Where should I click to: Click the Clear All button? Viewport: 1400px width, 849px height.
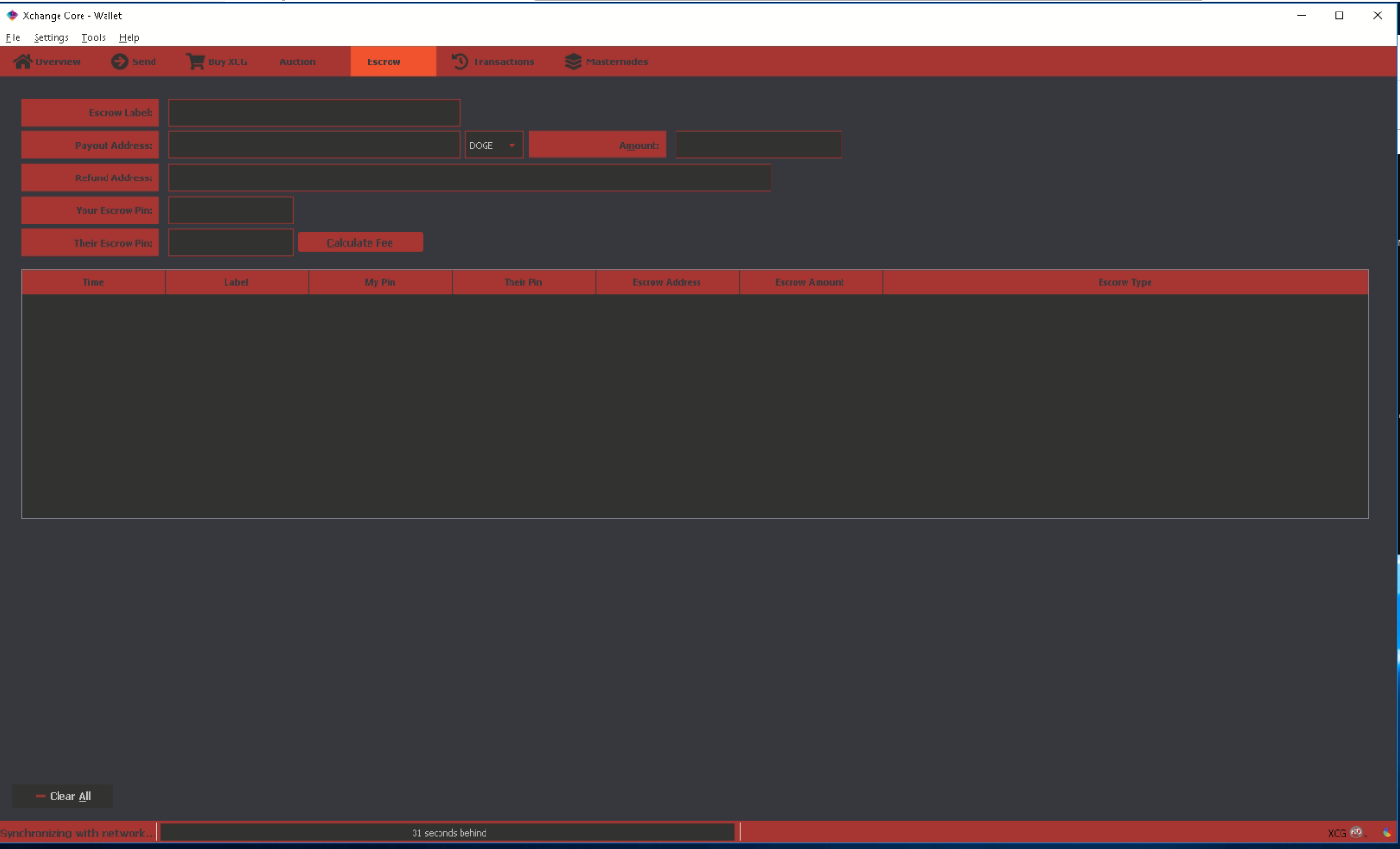[x=62, y=796]
